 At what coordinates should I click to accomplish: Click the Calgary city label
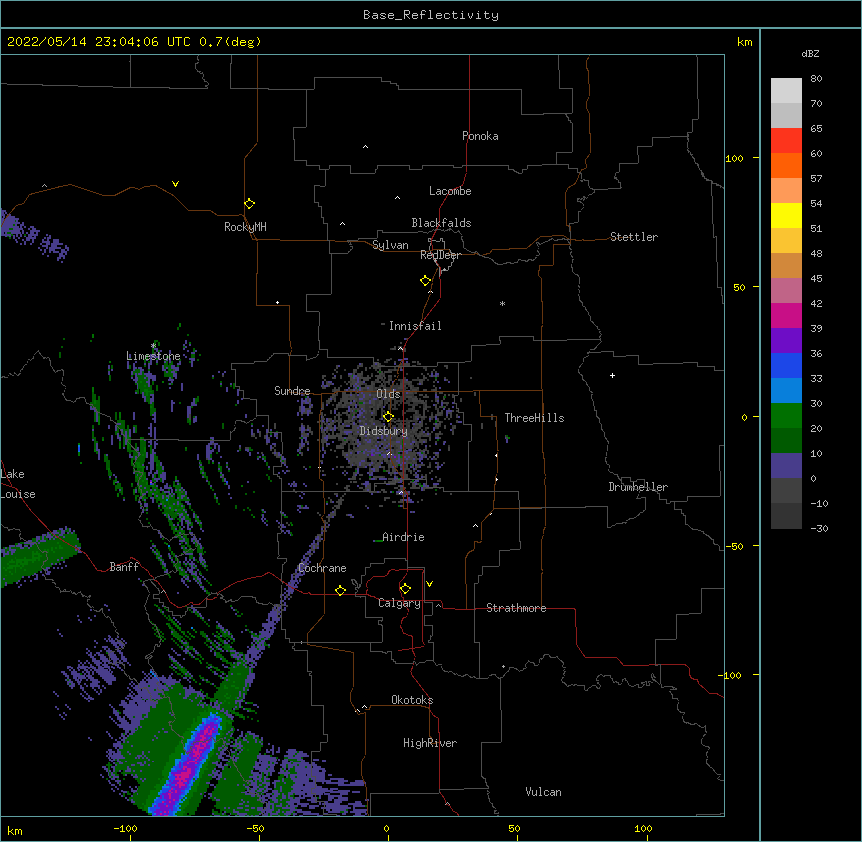(x=399, y=603)
